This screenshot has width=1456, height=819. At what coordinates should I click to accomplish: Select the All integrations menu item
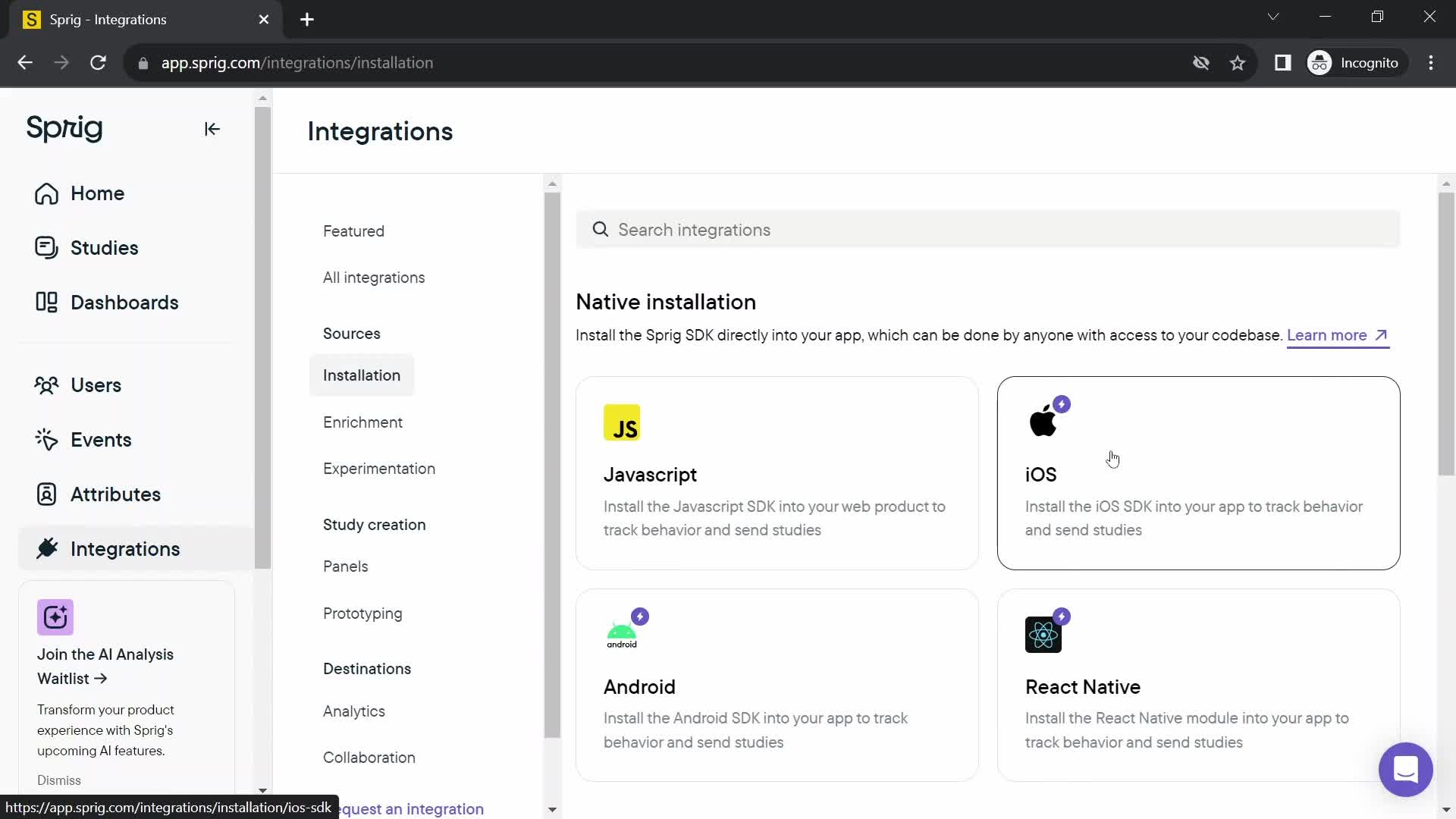pyautogui.click(x=374, y=277)
